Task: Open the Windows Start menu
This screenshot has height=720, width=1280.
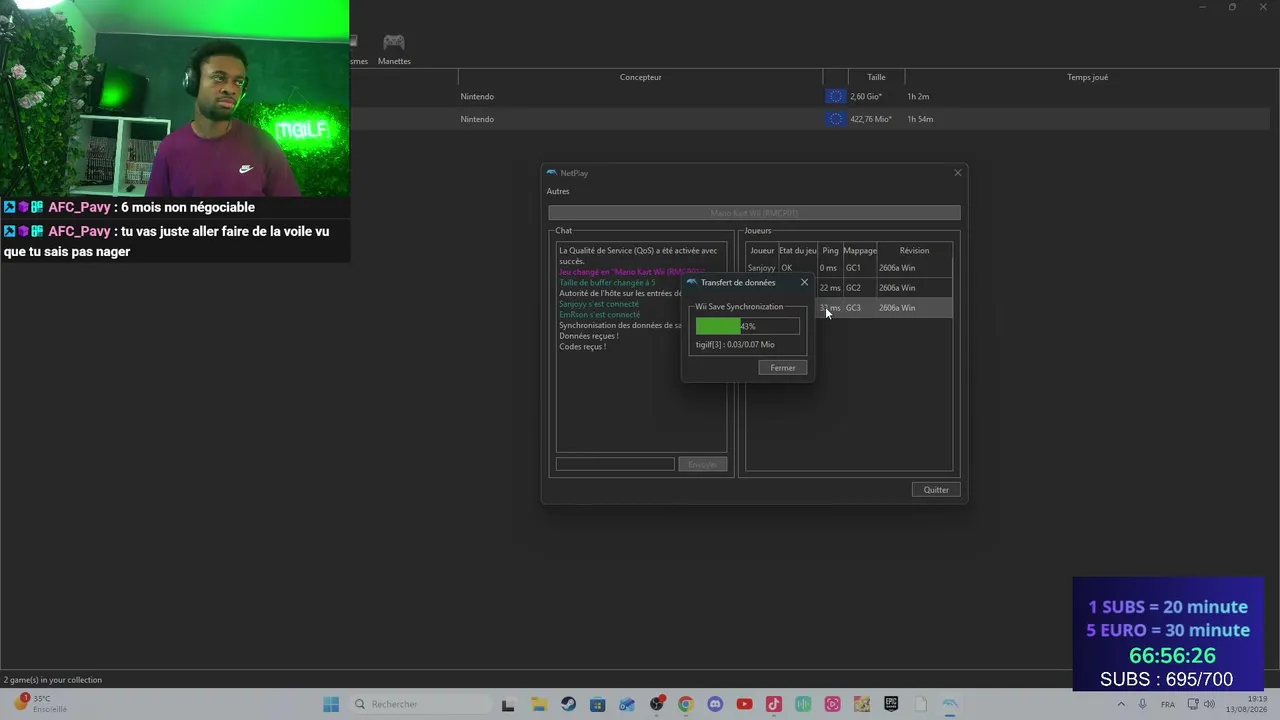Action: point(331,704)
